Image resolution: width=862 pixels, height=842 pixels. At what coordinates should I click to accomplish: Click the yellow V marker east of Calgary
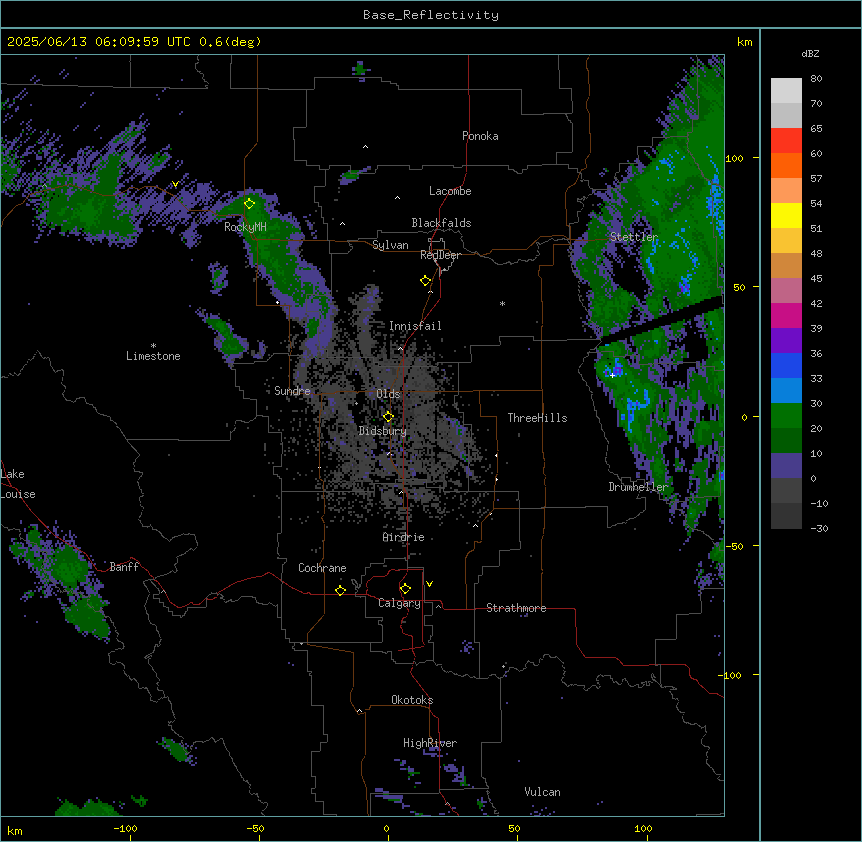click(x=429, y=584)
